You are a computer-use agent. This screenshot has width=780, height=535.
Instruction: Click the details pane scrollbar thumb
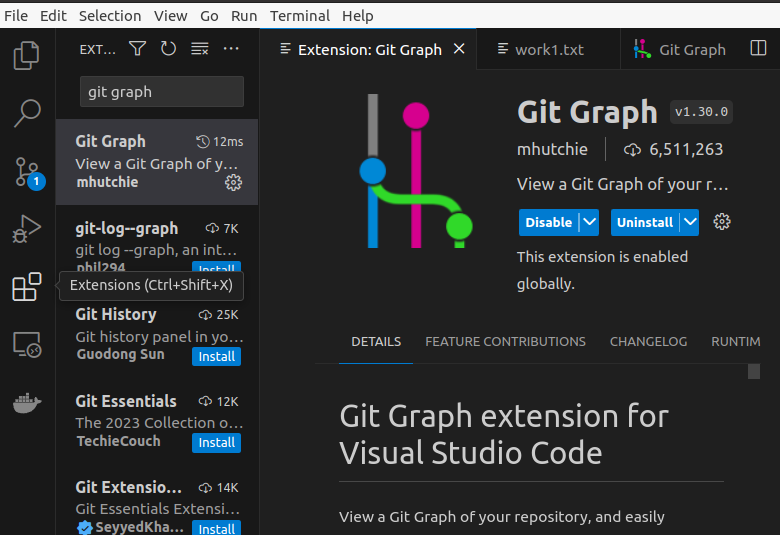click(x=754, y=371)
